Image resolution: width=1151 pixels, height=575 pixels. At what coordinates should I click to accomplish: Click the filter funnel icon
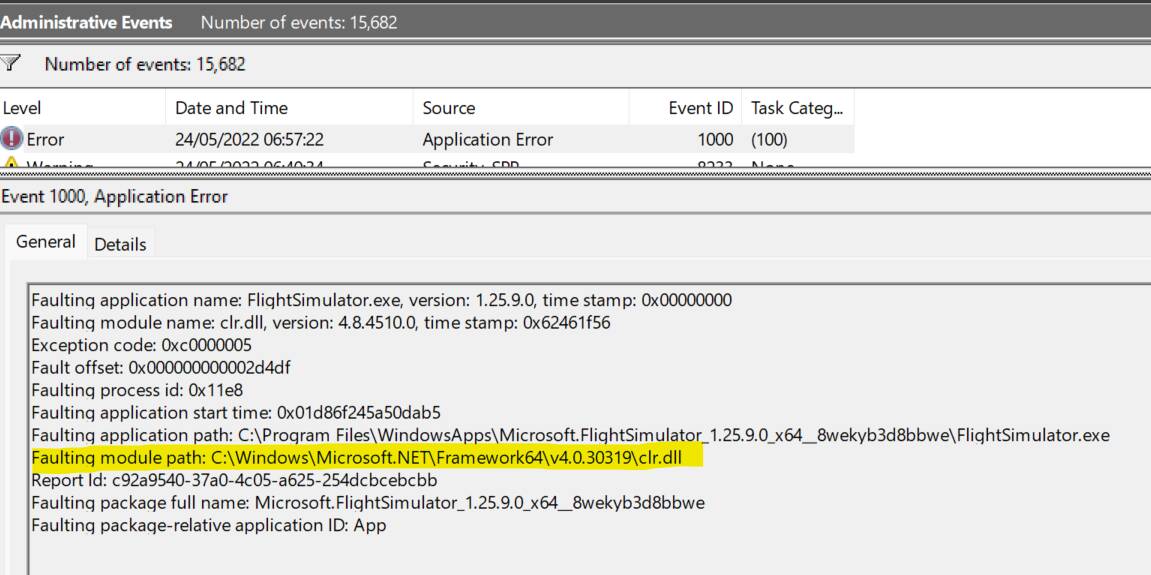(x=12, y=64)
